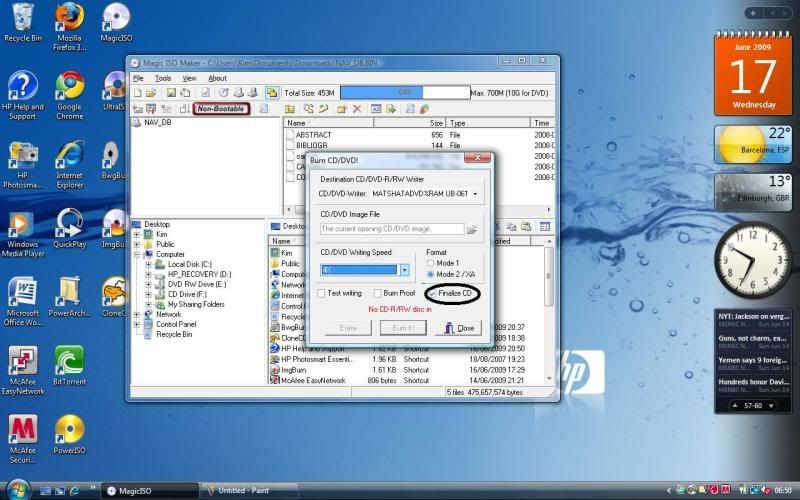The height and width of the screenshot is (500, 800).
Task: Select the BitTorrent desktop icon
Action: pyautogui.click(x=70, y=366)
